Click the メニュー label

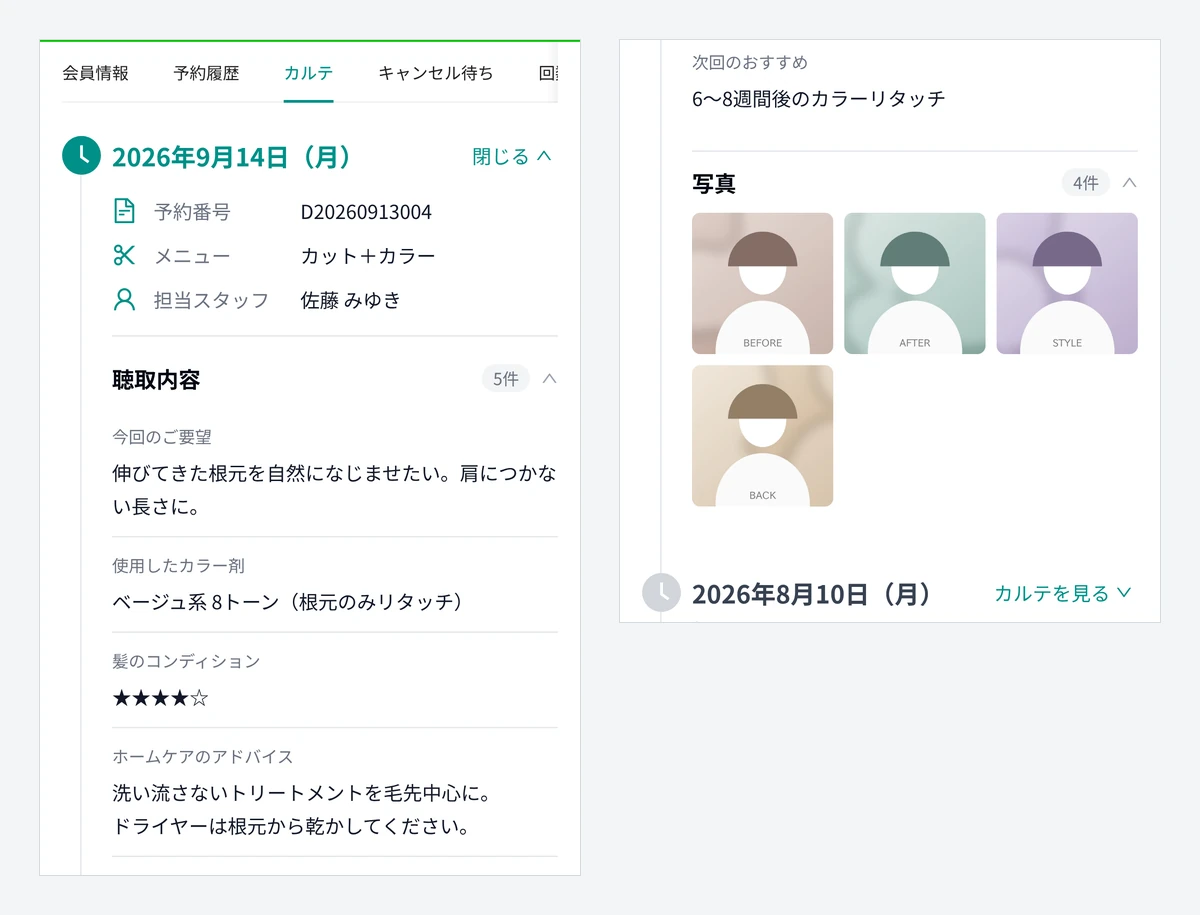[x=192, y=256]
